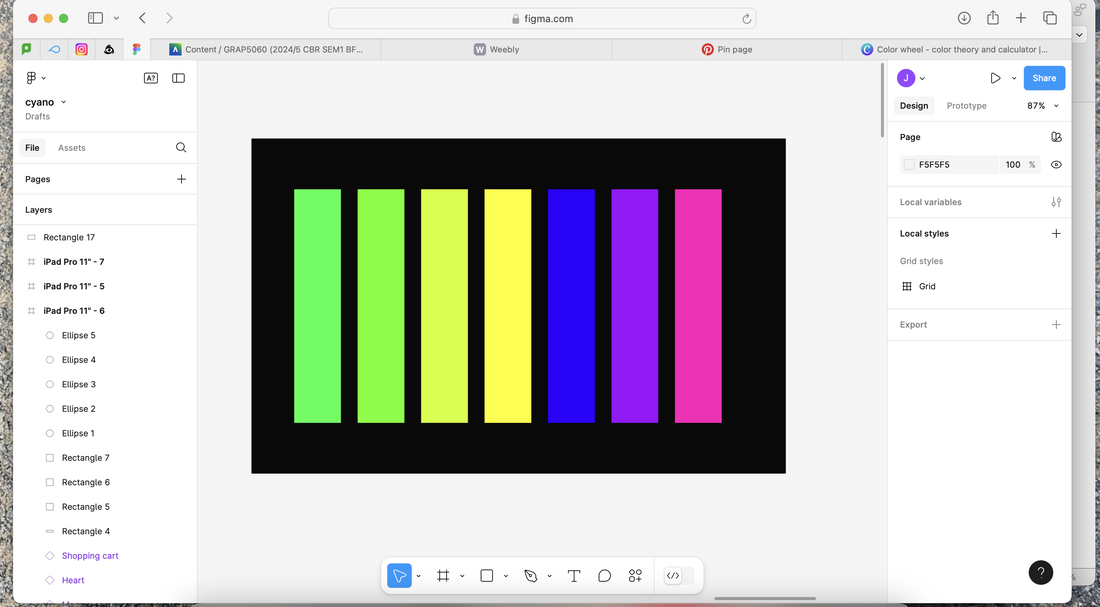
Task: Open the help question mark button
Action: tap(1040, 572)
